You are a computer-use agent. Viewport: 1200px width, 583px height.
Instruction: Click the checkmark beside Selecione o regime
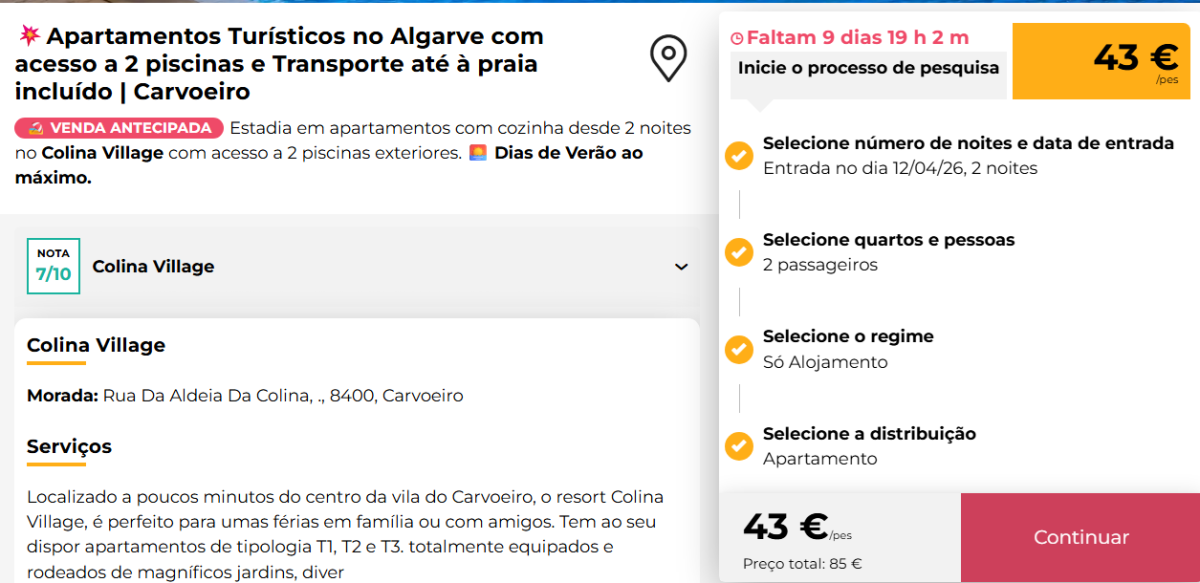[x=739, y=349]
